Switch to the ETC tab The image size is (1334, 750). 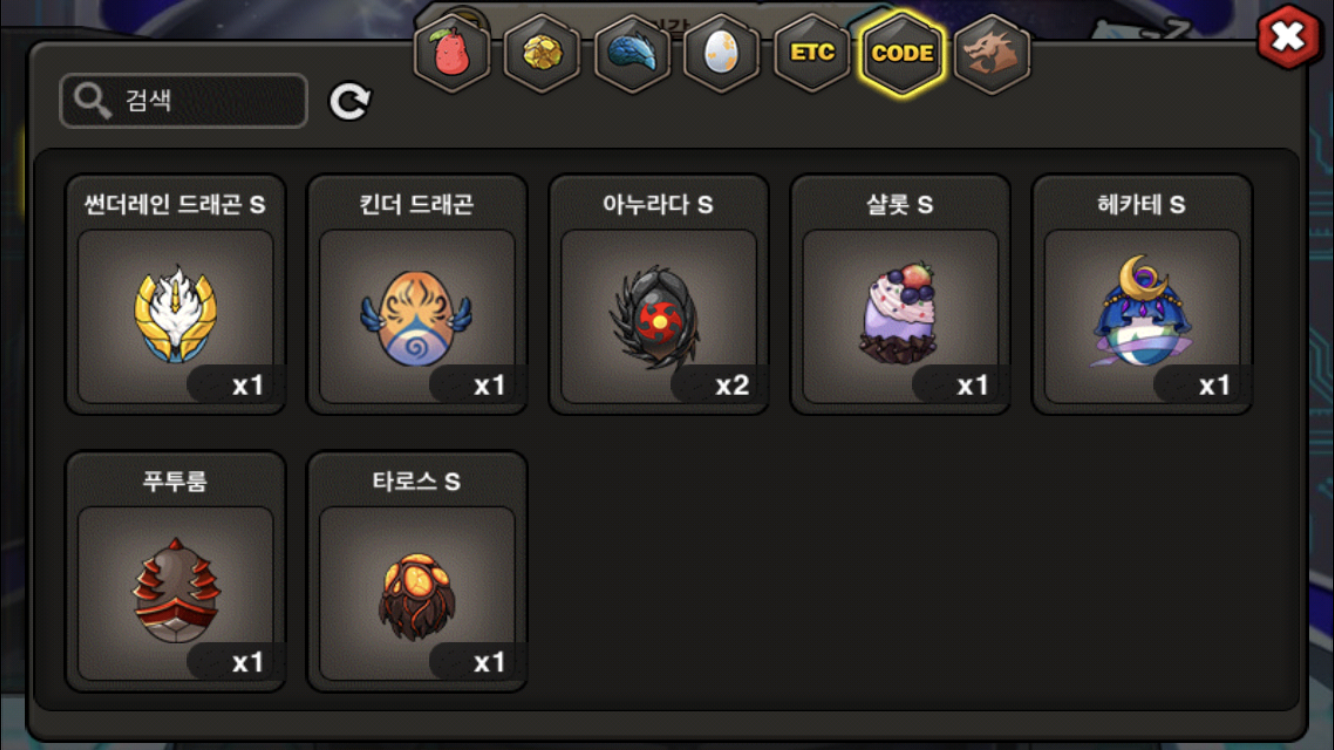(812, 52)
